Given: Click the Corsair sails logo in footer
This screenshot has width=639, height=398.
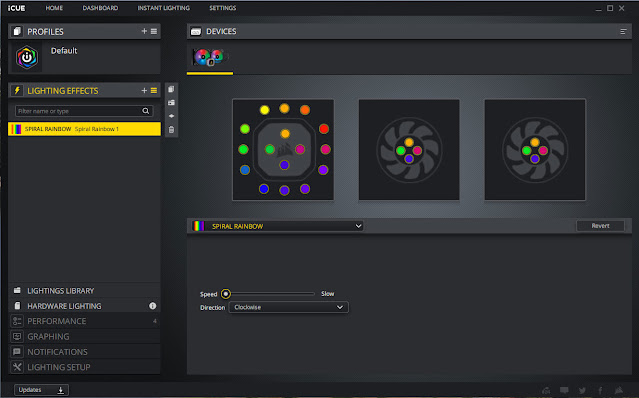Looking at the screenshot, I should (619, 390).
